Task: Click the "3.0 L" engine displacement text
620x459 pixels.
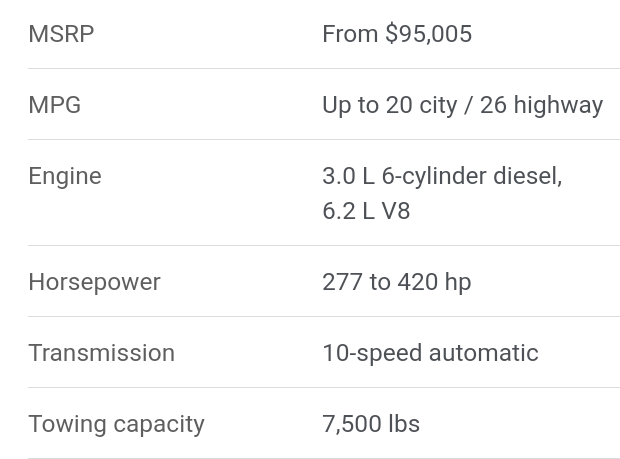Action: click(348, 176)
